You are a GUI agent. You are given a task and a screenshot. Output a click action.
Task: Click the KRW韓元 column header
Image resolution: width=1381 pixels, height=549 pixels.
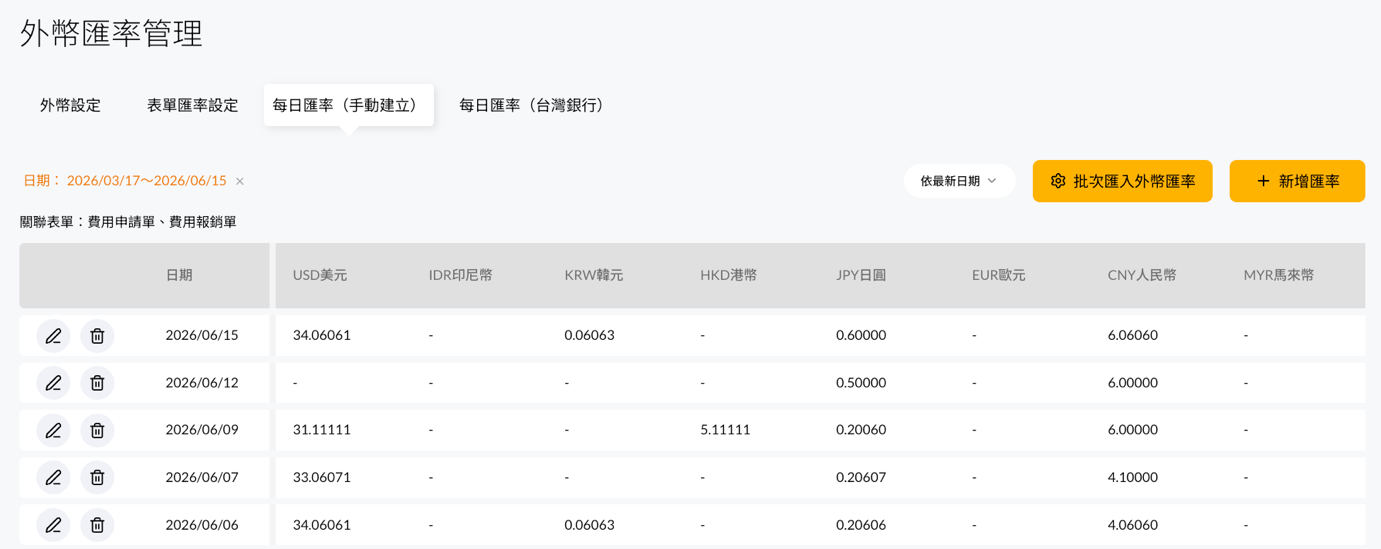tap(594, 275)
